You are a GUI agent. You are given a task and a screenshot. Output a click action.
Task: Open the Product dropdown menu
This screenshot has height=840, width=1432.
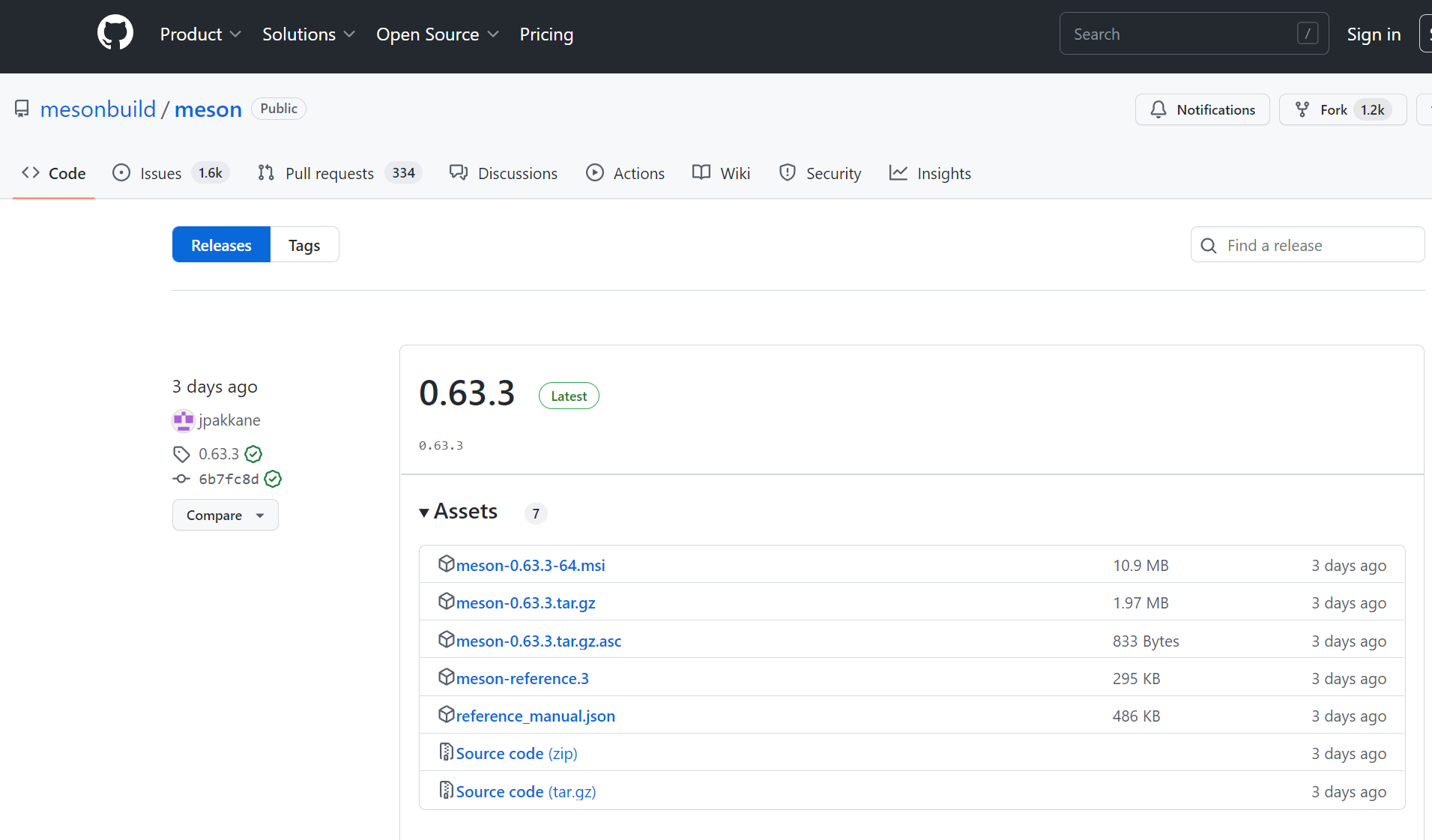[x=201, y=34]
